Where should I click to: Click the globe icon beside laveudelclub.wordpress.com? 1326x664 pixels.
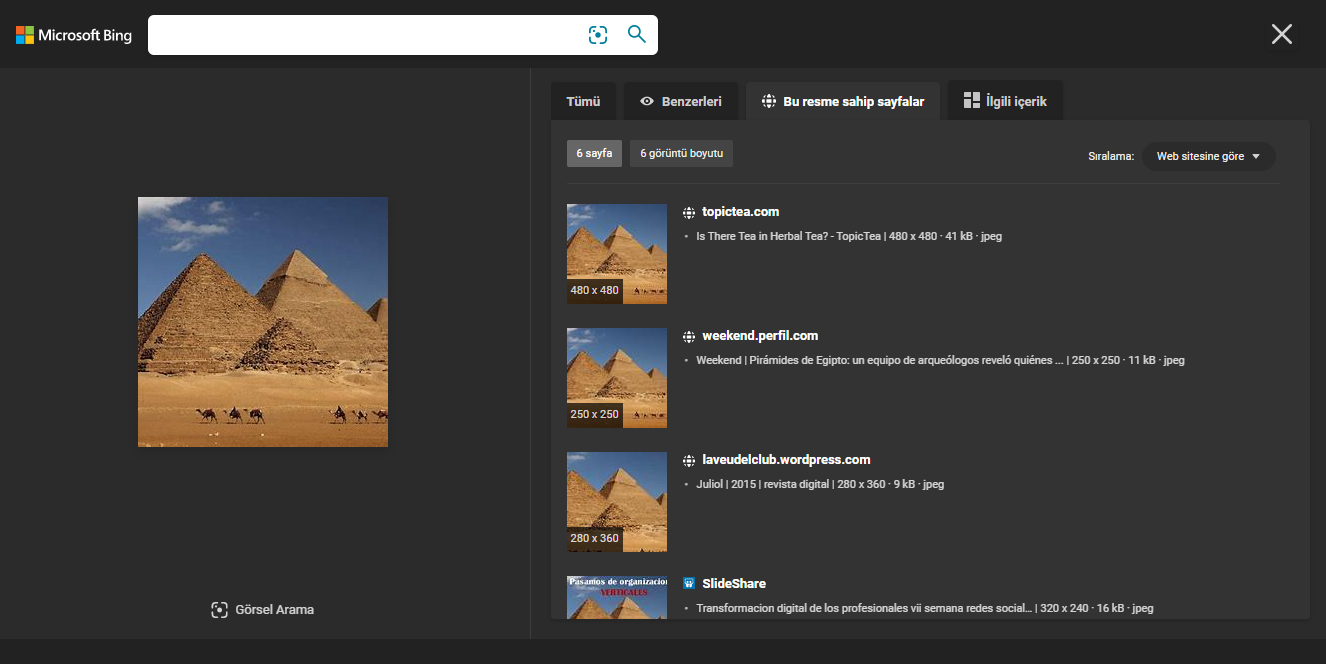(x=689, y=460)
